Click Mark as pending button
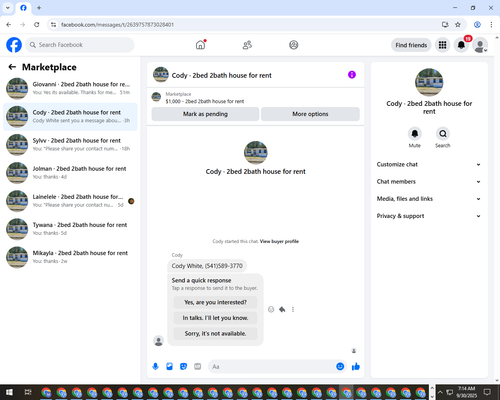 205,114
